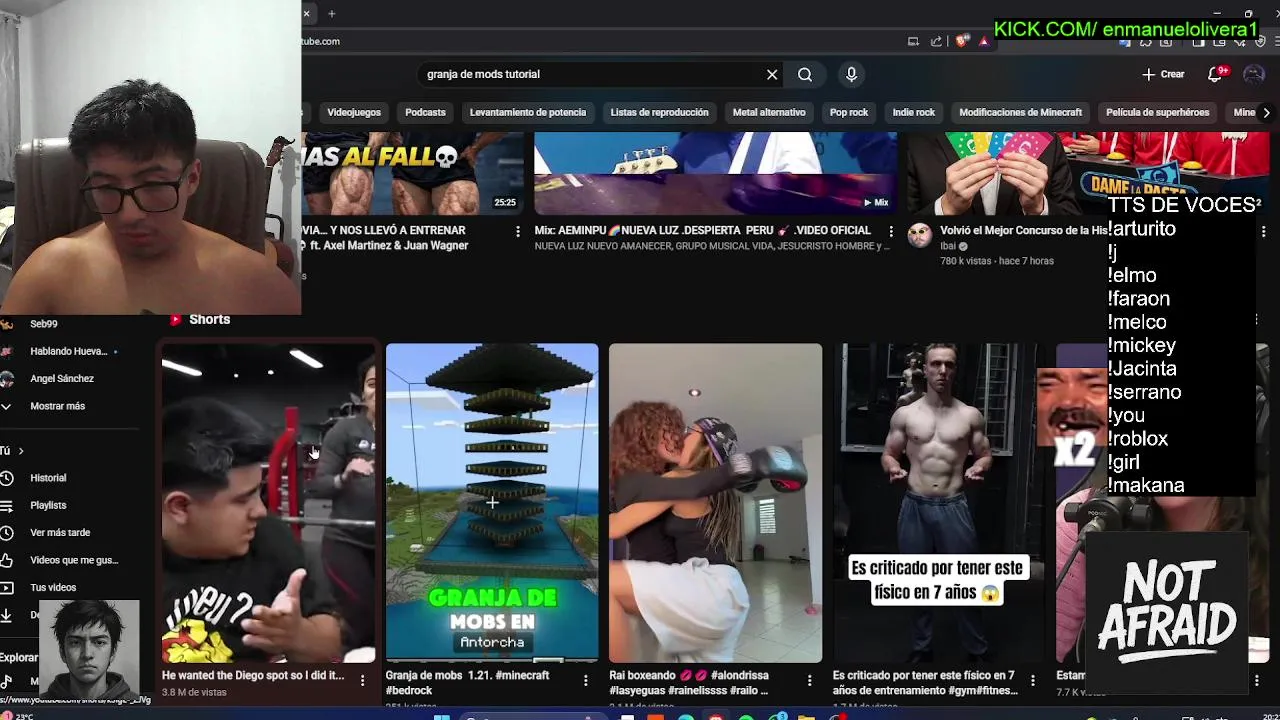Image resolution: width=1280 pixels, height=720 pixels.
Task: Open Angel Sánchez subscription in sidebar
Action: click(61, 378)
